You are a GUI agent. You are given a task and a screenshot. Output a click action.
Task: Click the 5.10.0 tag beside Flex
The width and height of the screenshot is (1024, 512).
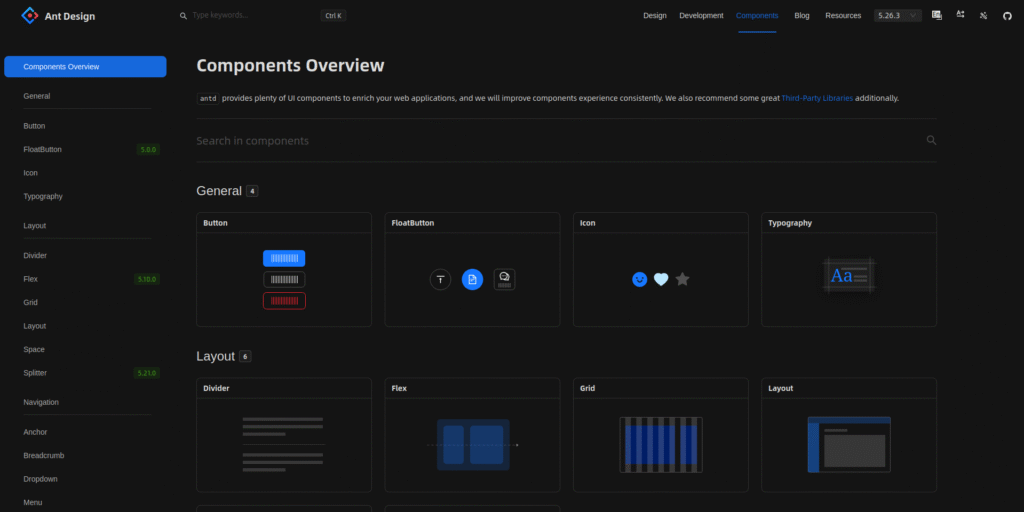click(147, 279)
